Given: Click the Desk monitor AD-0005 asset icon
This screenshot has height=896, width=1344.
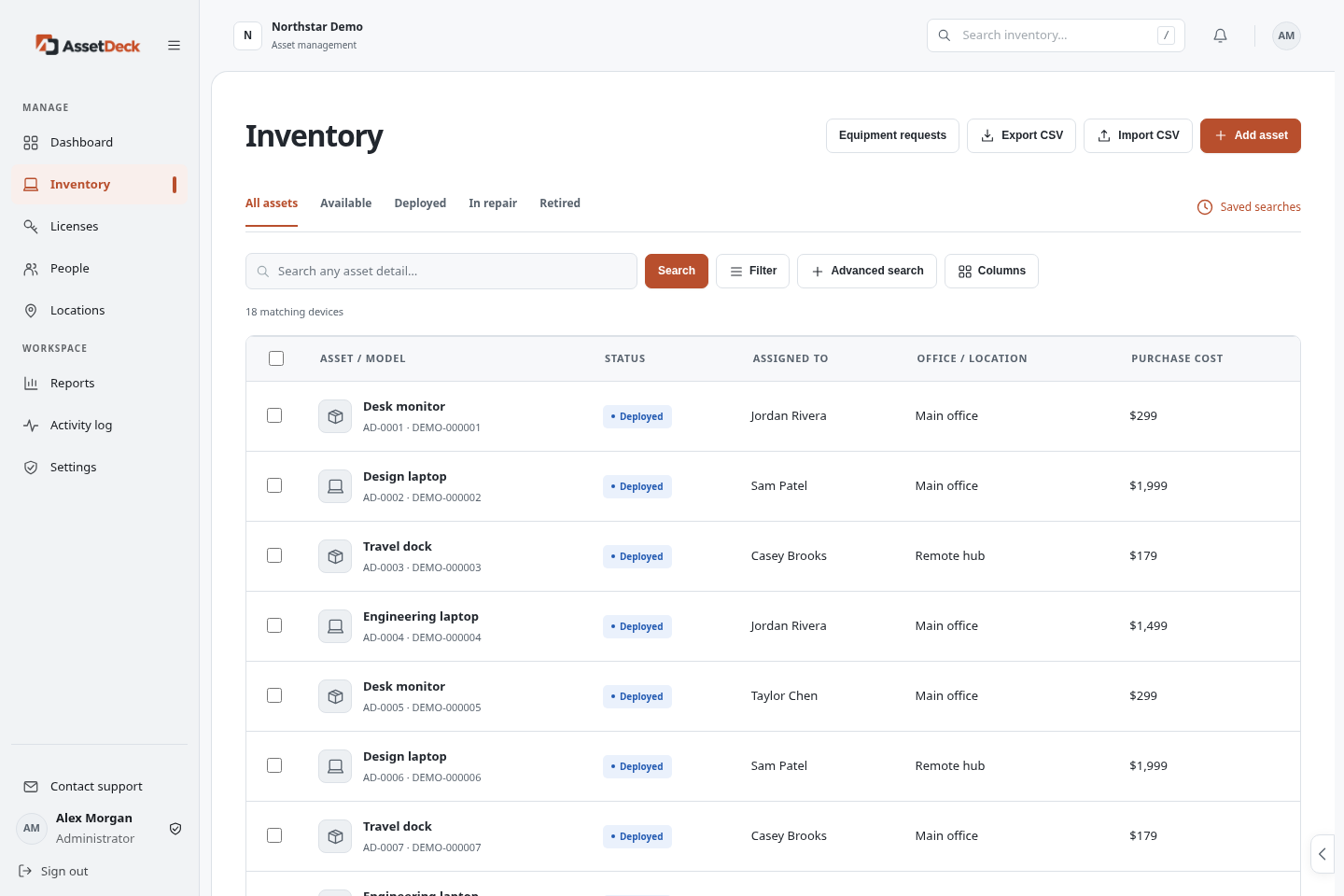Looking at the screenshot, I should point(335,696).
